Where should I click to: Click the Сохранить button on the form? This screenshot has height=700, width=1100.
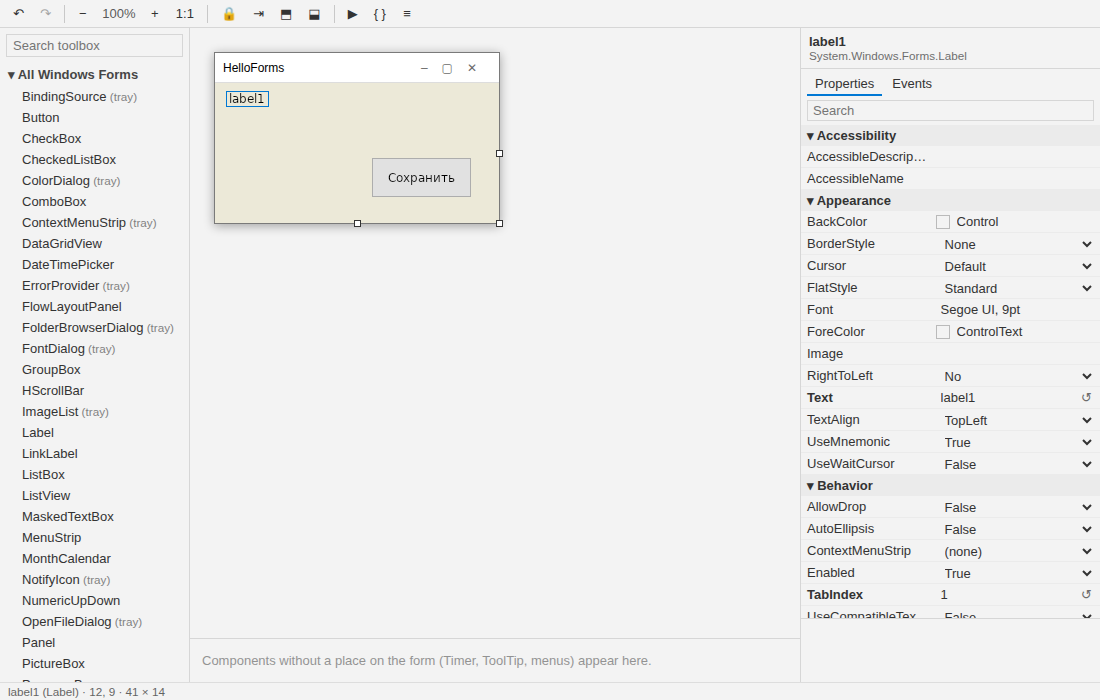pyautogui.click(x=422, y=177)
